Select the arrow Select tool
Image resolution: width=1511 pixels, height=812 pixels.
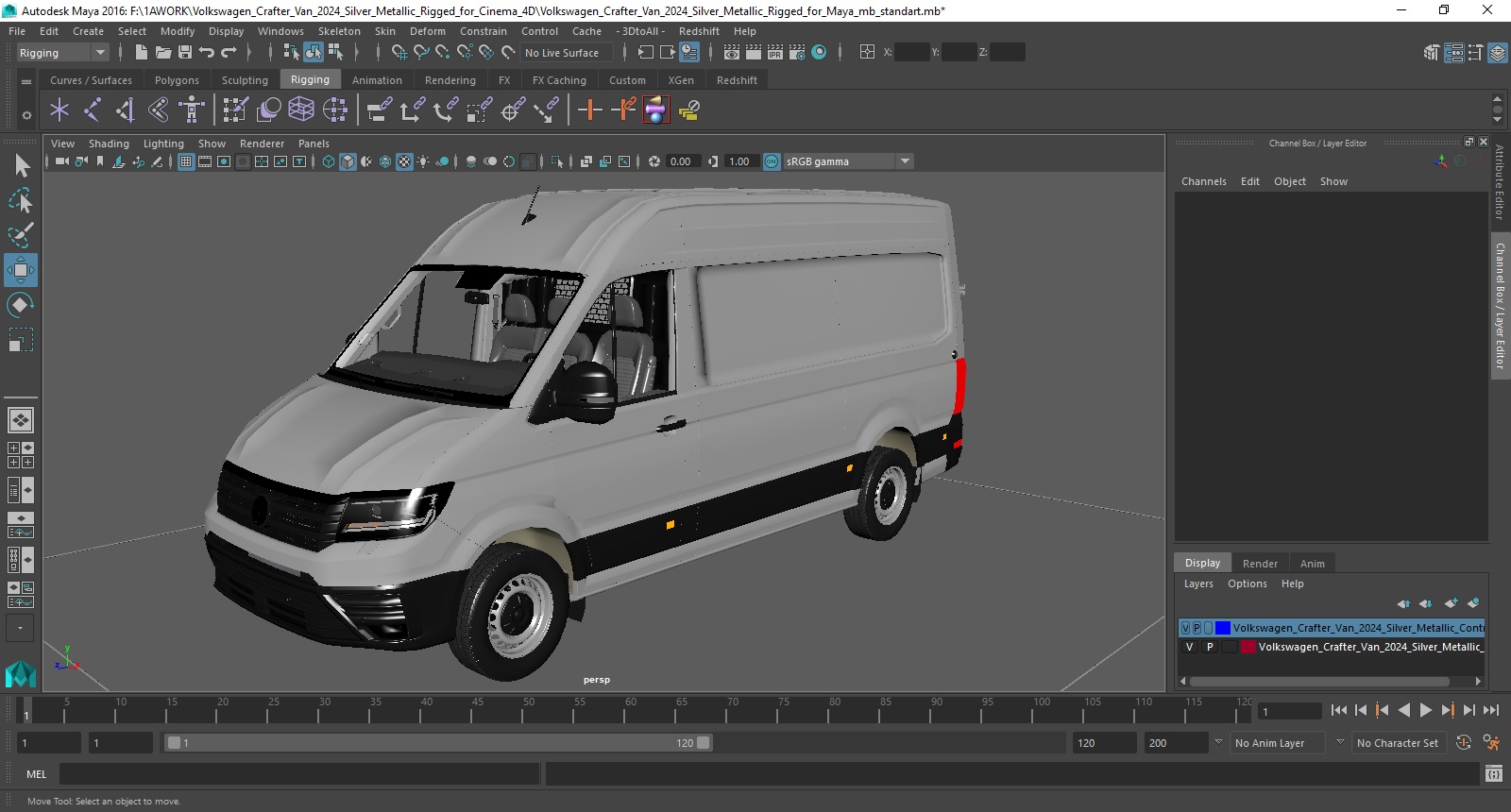tap(21, 166)
